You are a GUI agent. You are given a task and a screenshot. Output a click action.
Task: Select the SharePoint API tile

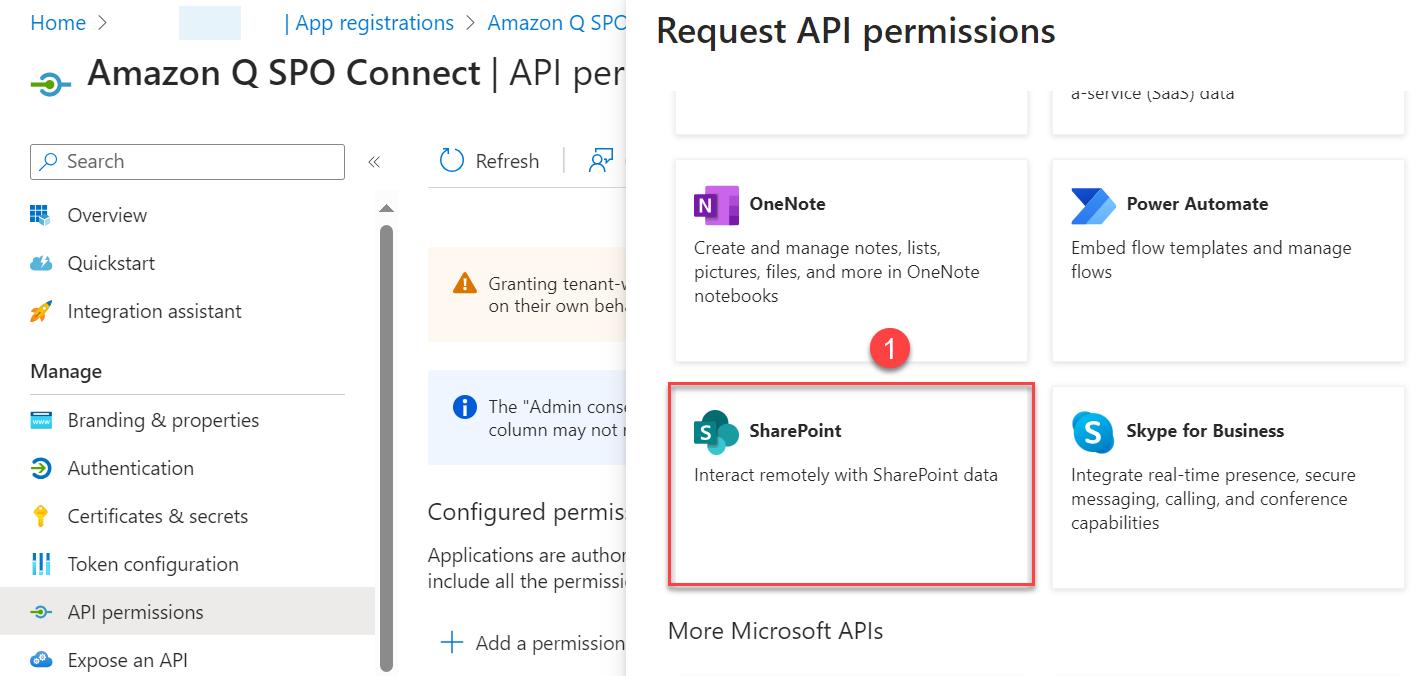(x=851, y=485)
